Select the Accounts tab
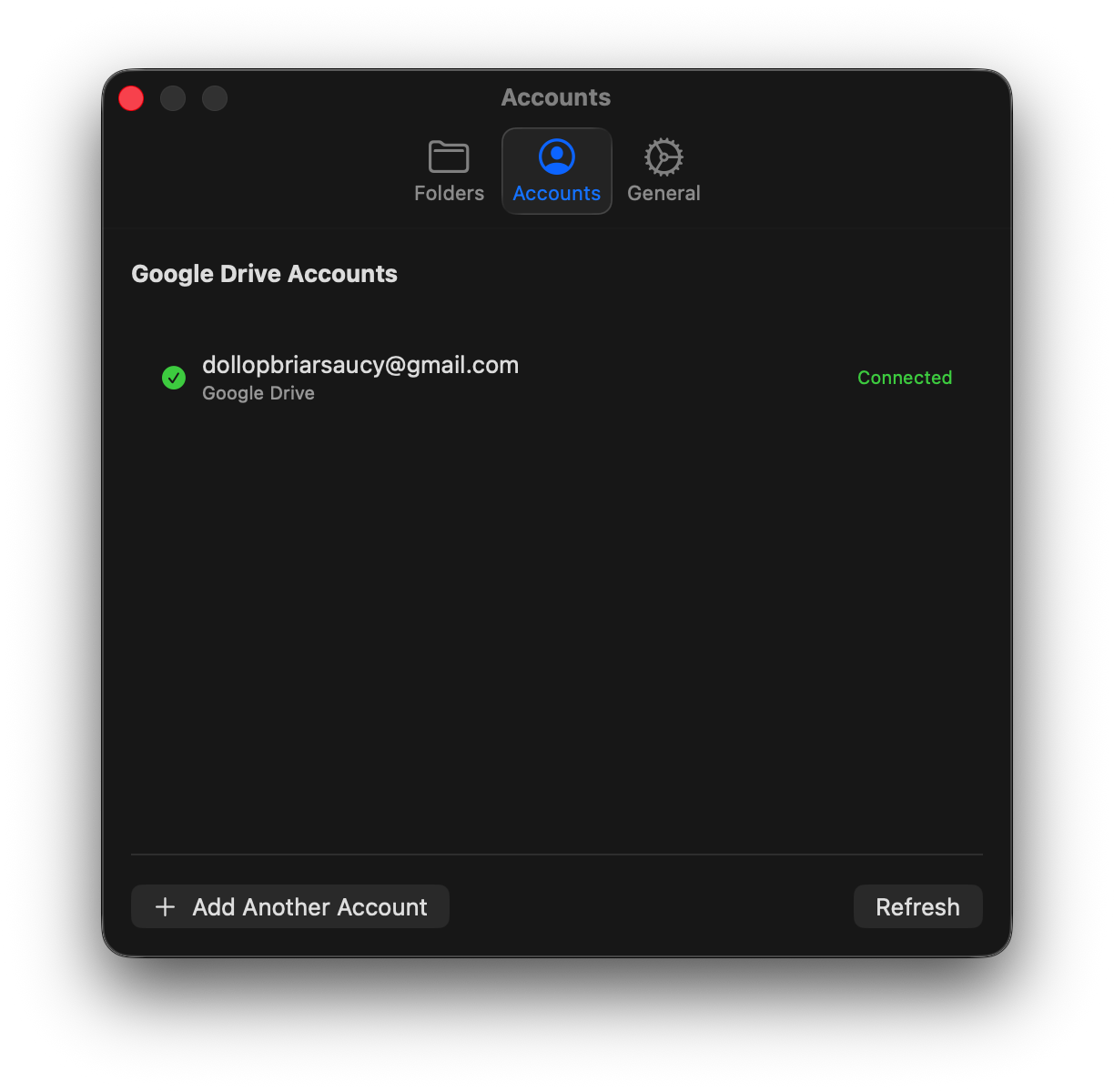This screenshot has height=1092, width=1114. (x=557, y=171)
